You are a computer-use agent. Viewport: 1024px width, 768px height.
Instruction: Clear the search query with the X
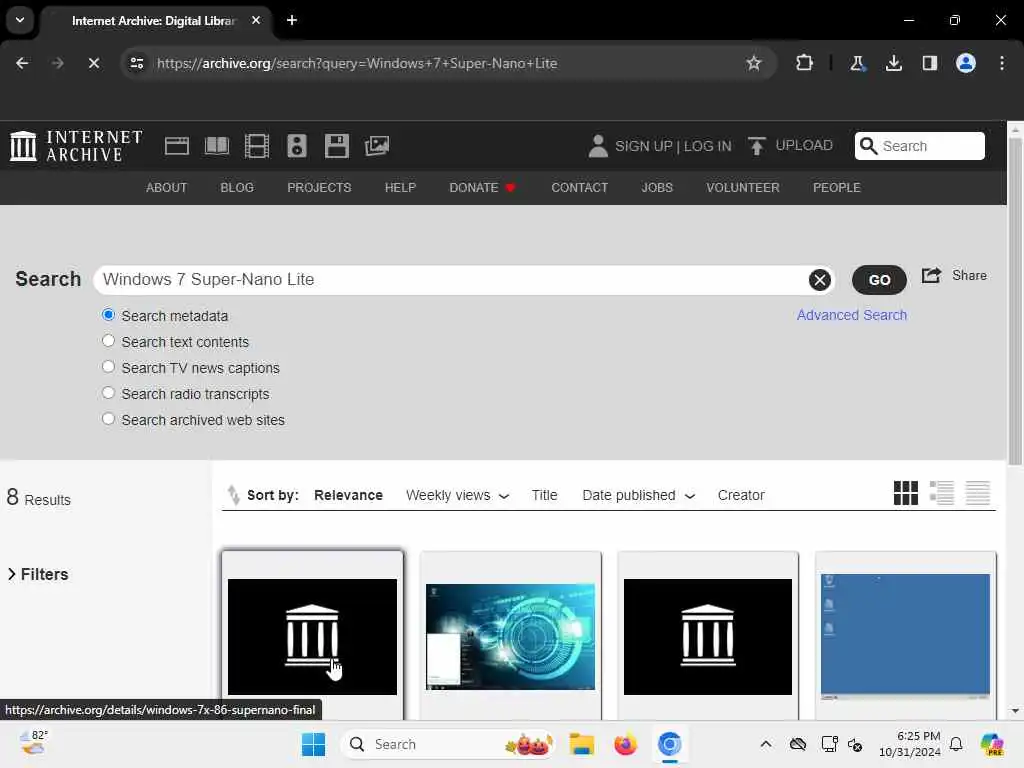(x=820, y=280)
